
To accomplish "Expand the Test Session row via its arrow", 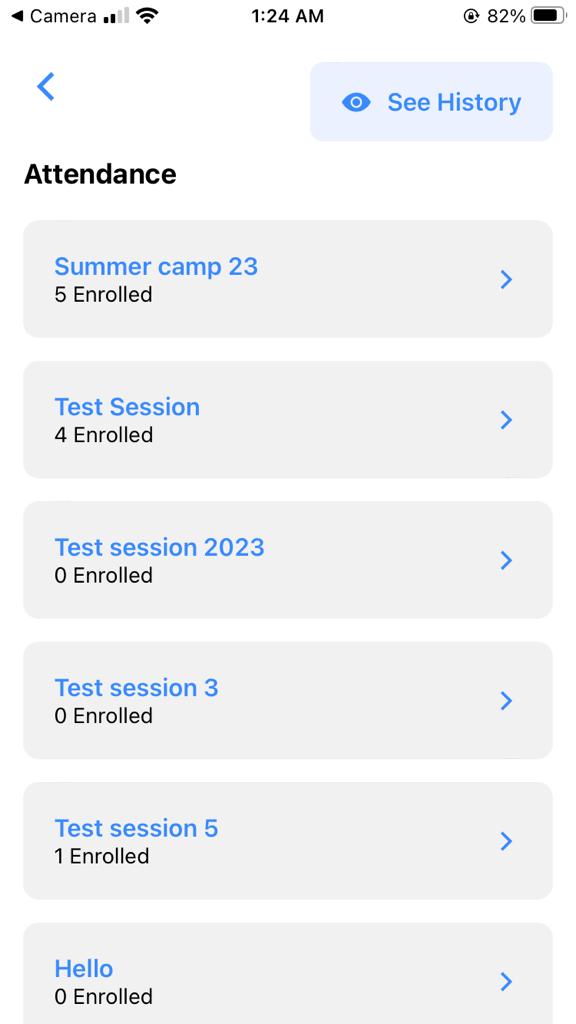I will 506,420.
